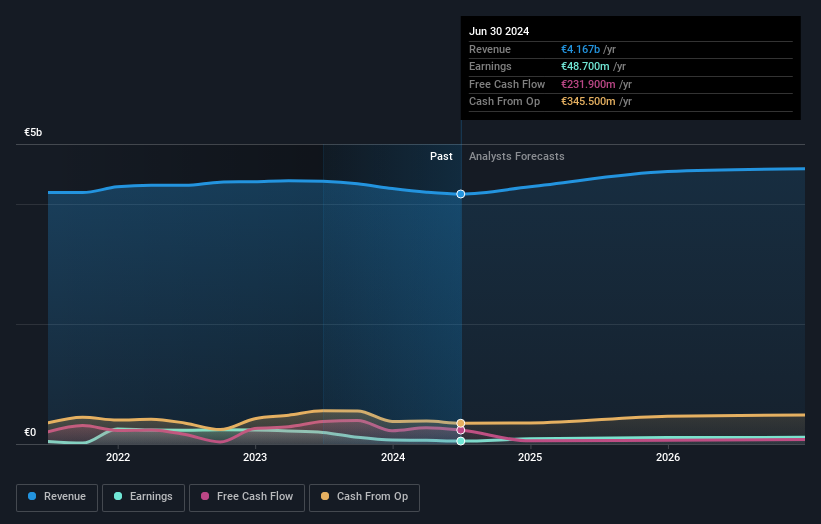Click the orange Cash From Op data point
The image size is (821, 524).
461,423
